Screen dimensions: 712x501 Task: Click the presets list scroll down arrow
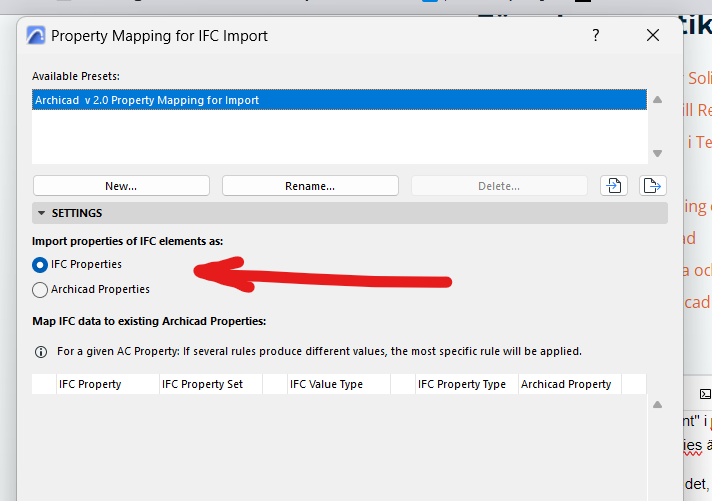tap(657, 153)
